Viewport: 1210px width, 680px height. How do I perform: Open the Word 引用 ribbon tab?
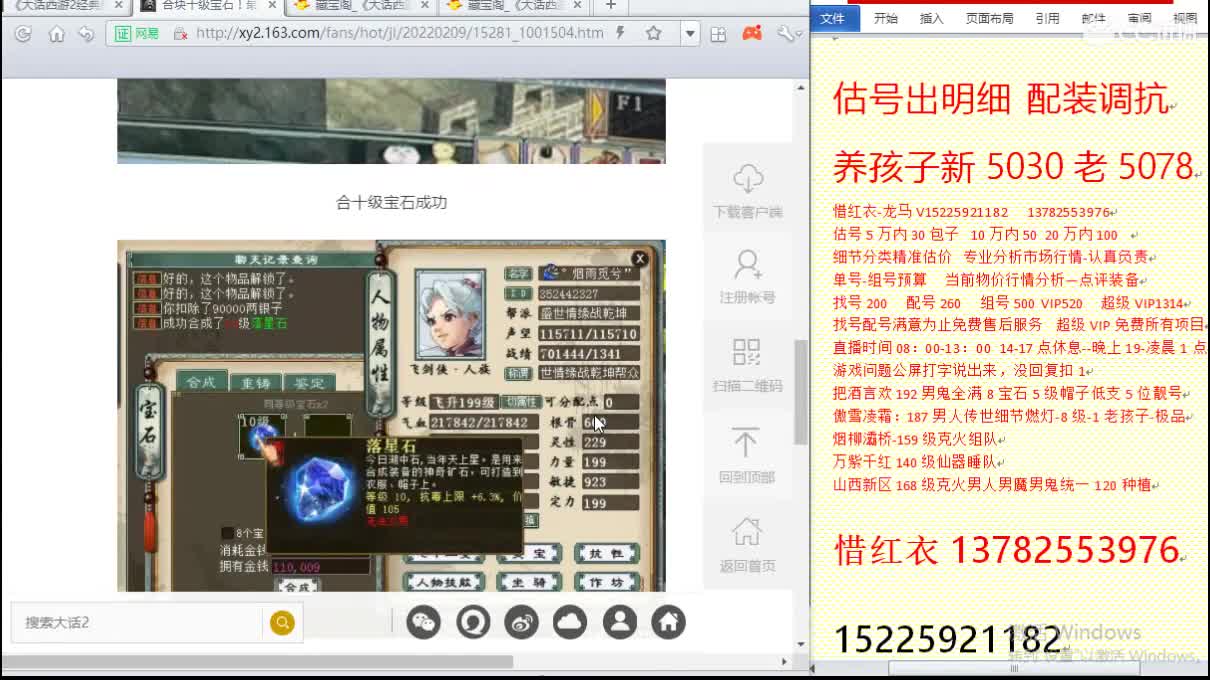[1047, 18]
